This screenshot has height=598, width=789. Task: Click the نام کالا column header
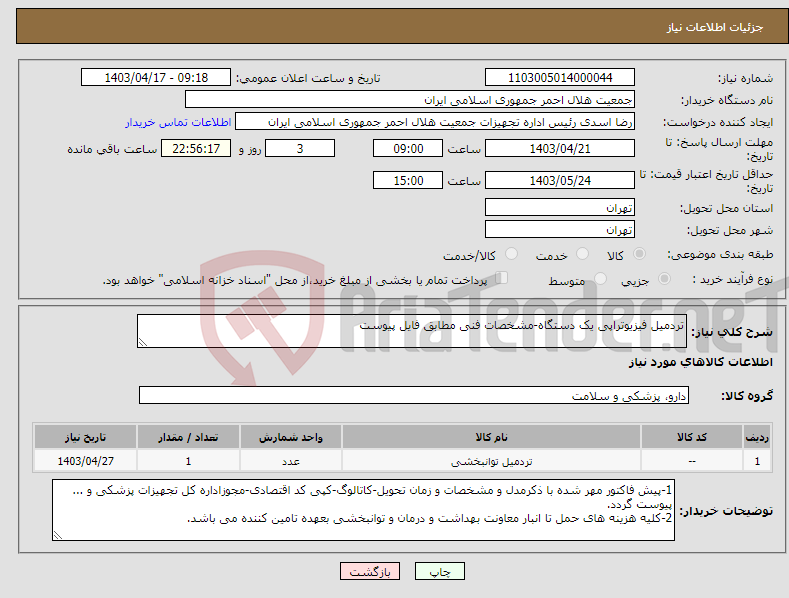tap(491, 437)
